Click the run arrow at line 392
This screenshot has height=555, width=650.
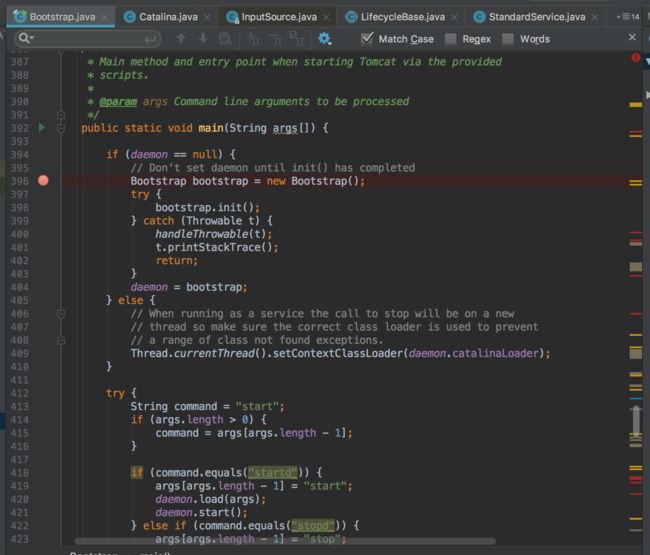tap(42, 128)
